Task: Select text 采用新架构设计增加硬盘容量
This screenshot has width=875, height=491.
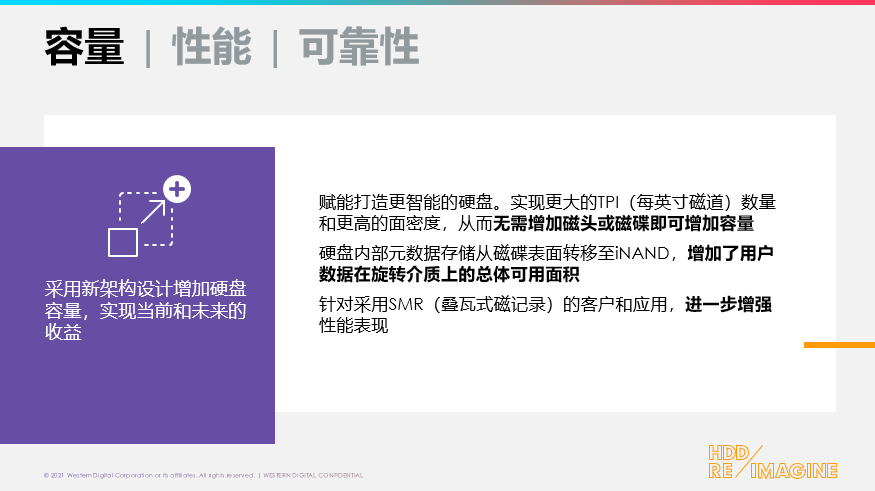Action: click(x=146, y=299)
